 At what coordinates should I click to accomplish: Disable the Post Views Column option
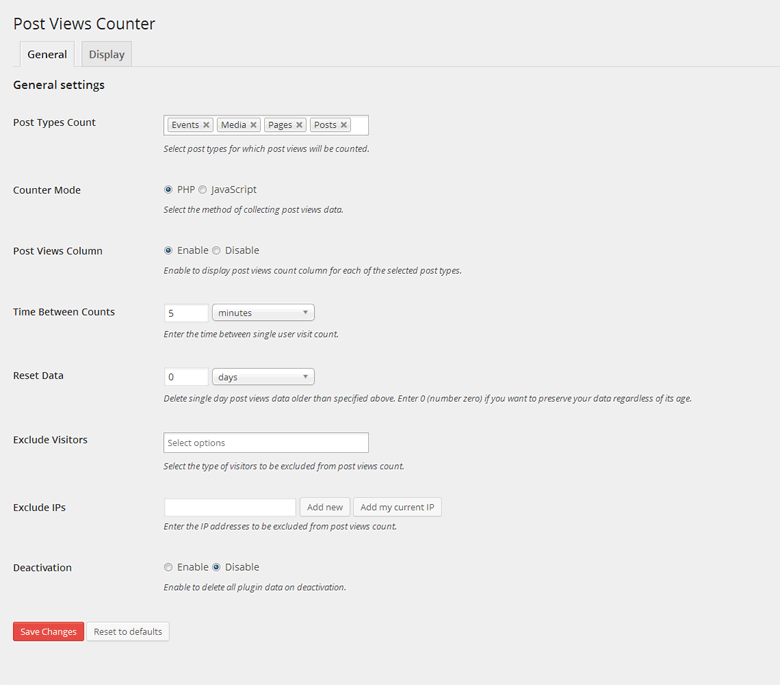click(x=217, y=250)
